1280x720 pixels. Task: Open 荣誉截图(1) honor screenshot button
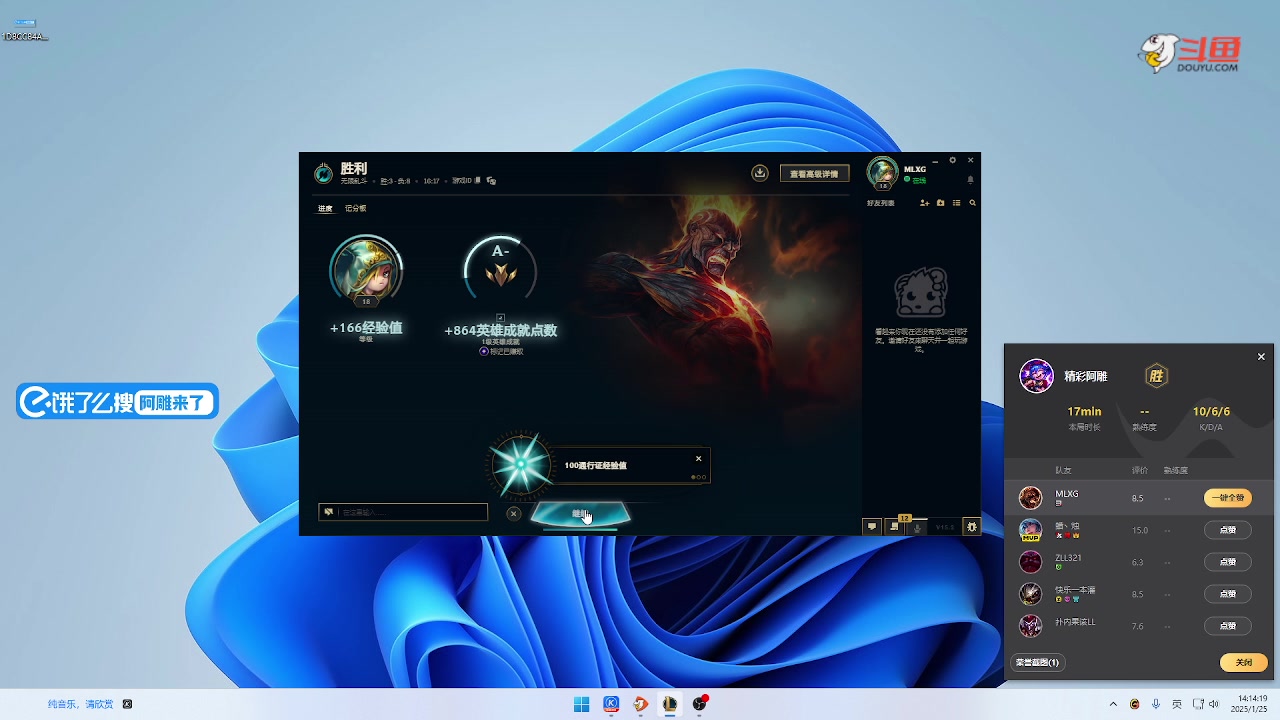click(1037, 662)
